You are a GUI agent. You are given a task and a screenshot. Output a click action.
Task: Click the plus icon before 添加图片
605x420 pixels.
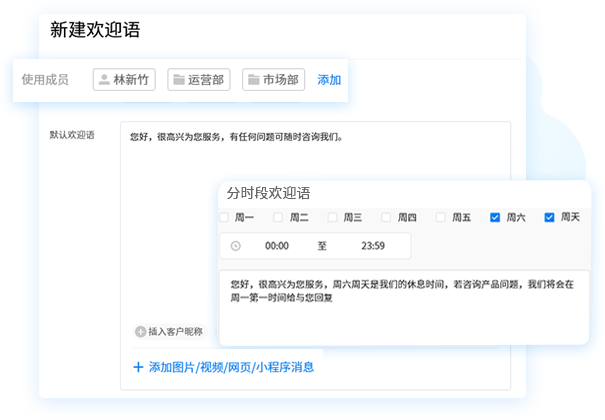(138, 367)
